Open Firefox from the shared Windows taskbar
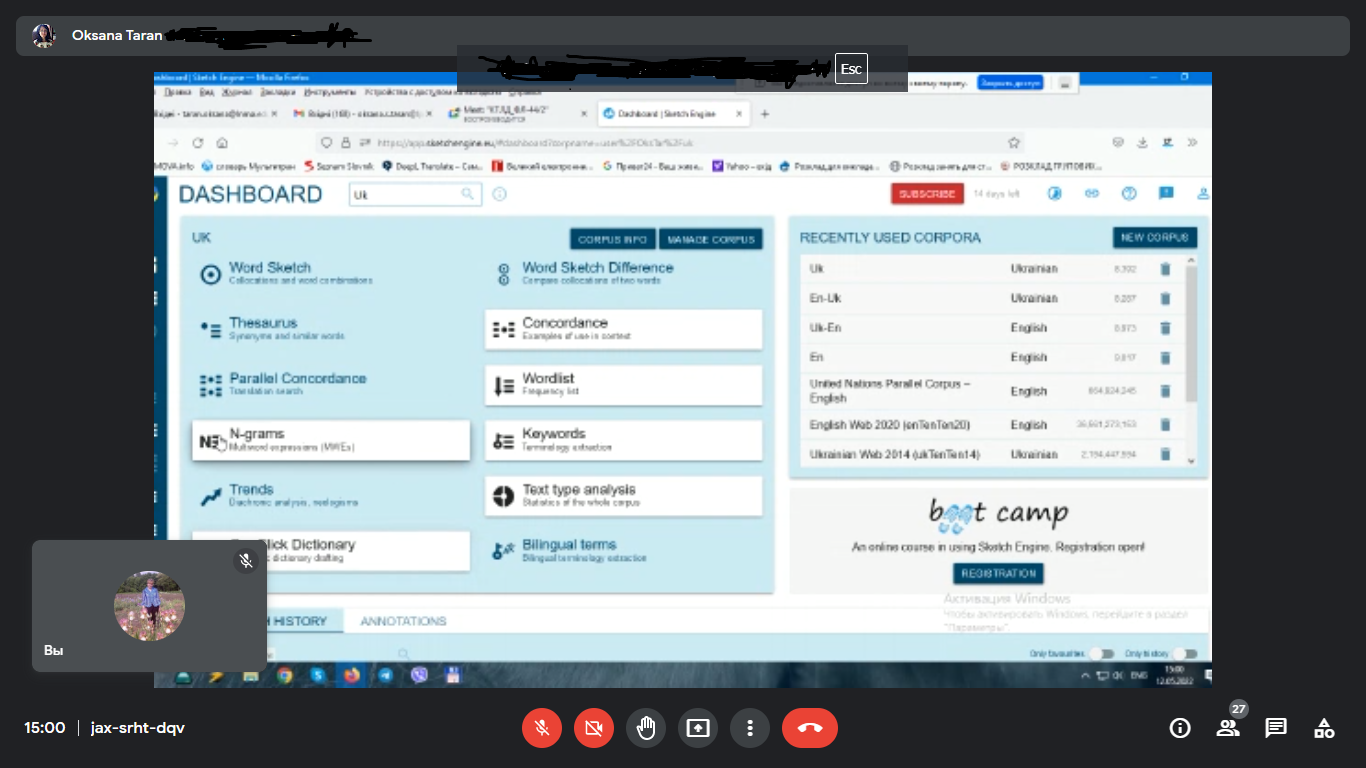The image size is (1366, 768). point(351,676)
